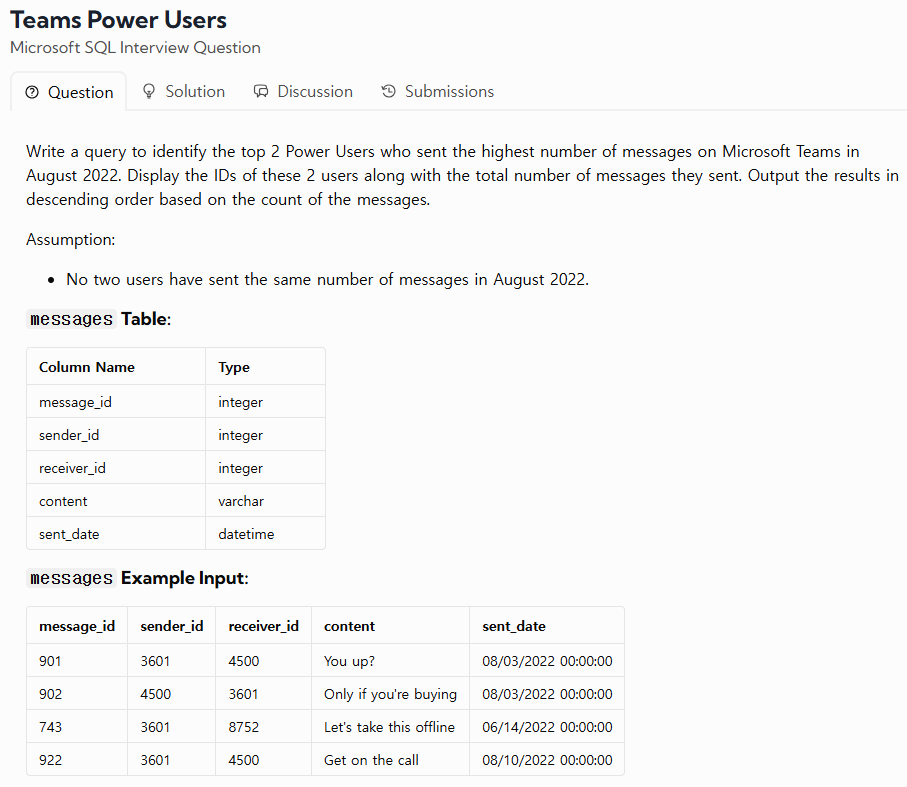Click the message_id header in example table

pos(77,626)
